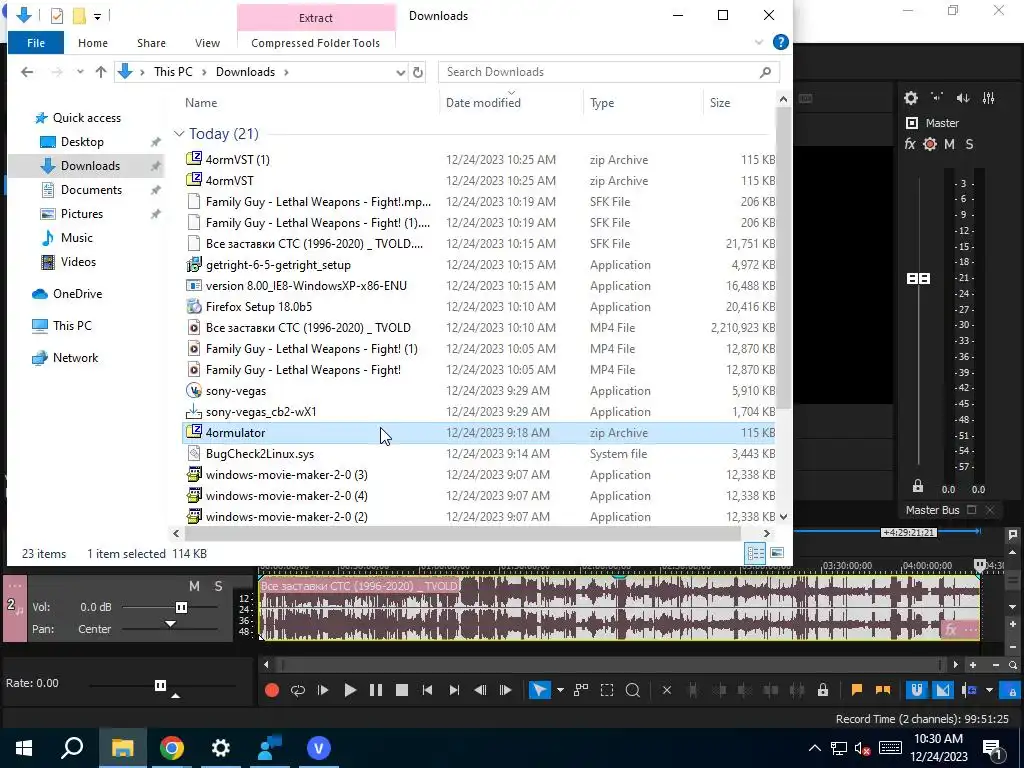Open the Home ribbon tab

[93, 43]
